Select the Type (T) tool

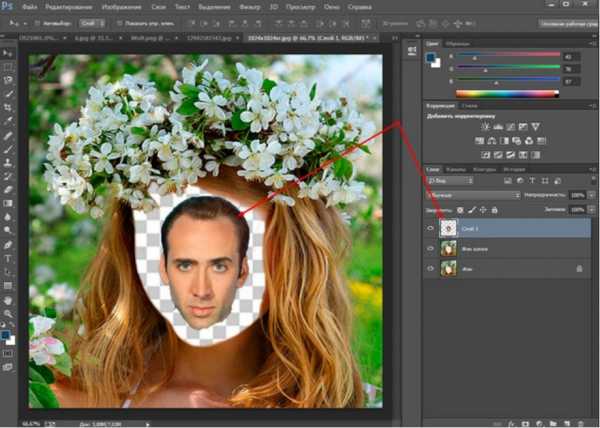(8, 257)
